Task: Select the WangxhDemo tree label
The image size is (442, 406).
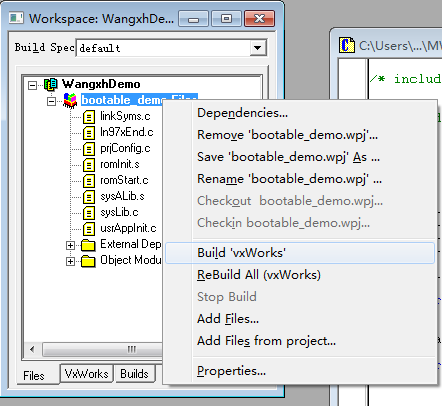Action: coord(101,84)
